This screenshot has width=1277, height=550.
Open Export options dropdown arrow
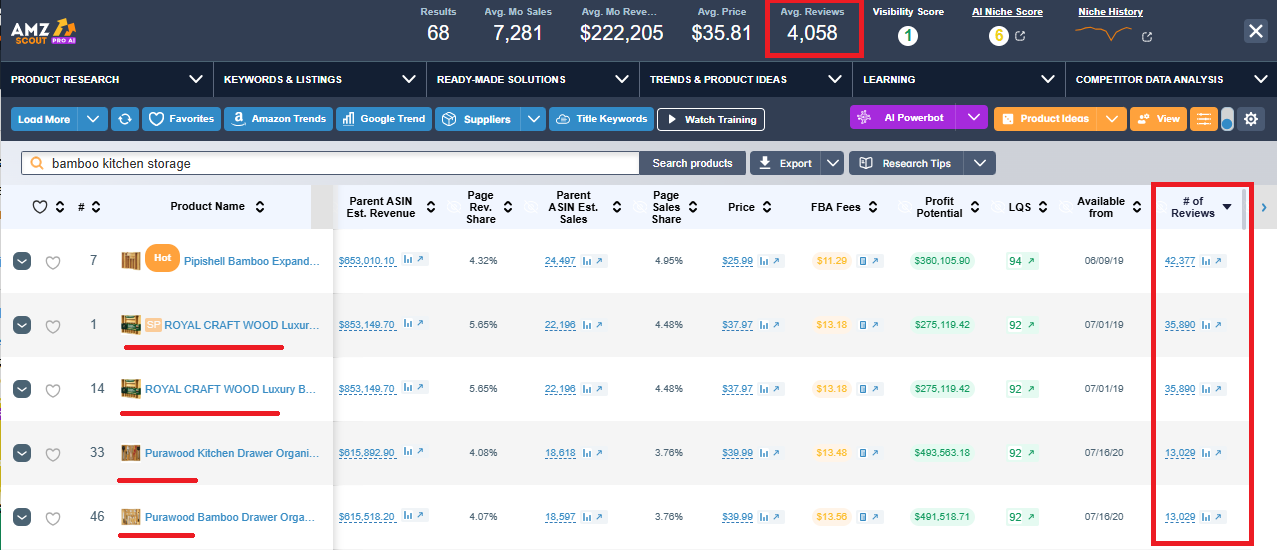click(833, 163)
